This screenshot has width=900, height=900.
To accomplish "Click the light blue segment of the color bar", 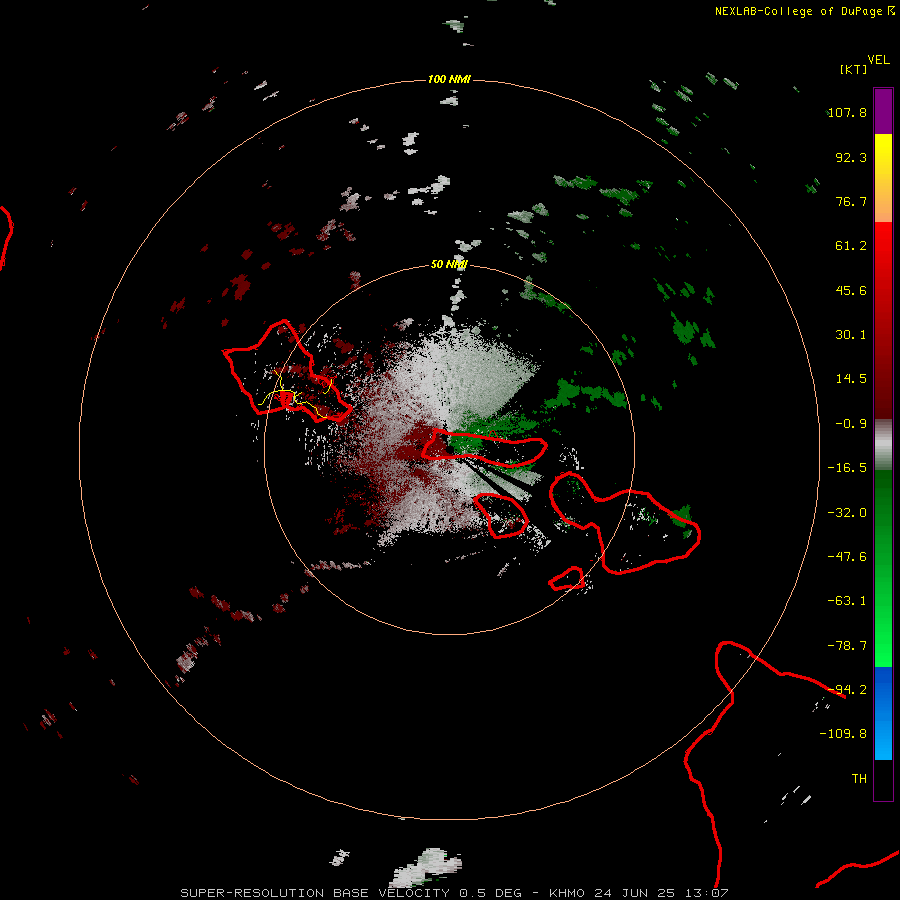I will click(883, 738).
